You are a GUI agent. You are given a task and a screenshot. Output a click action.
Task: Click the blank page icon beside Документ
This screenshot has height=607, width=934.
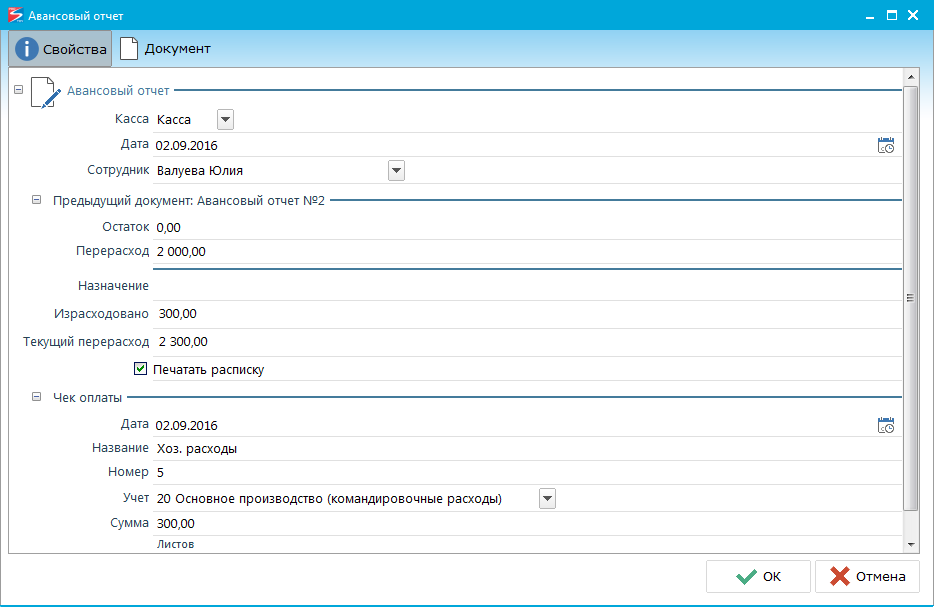pyautogui.click(x=129, y=49)
